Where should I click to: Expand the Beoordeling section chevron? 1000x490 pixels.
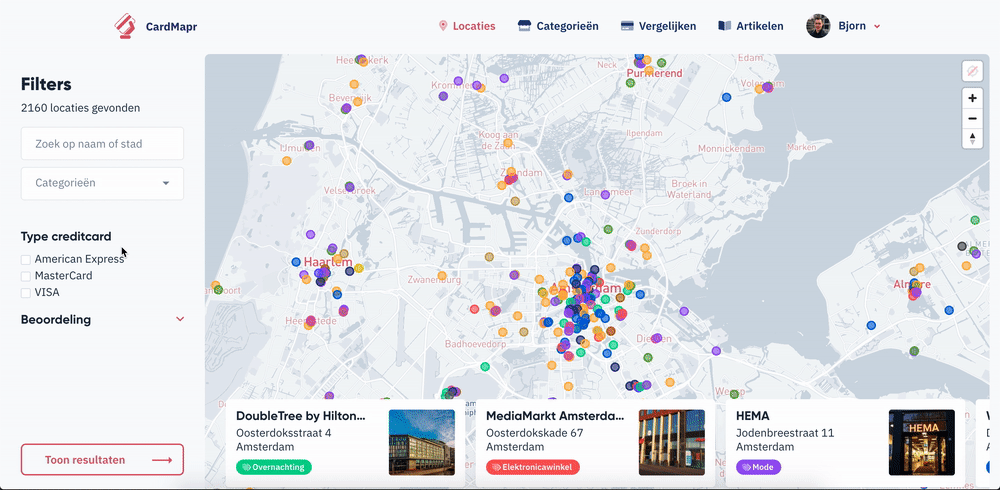click(x=180, y=320)
